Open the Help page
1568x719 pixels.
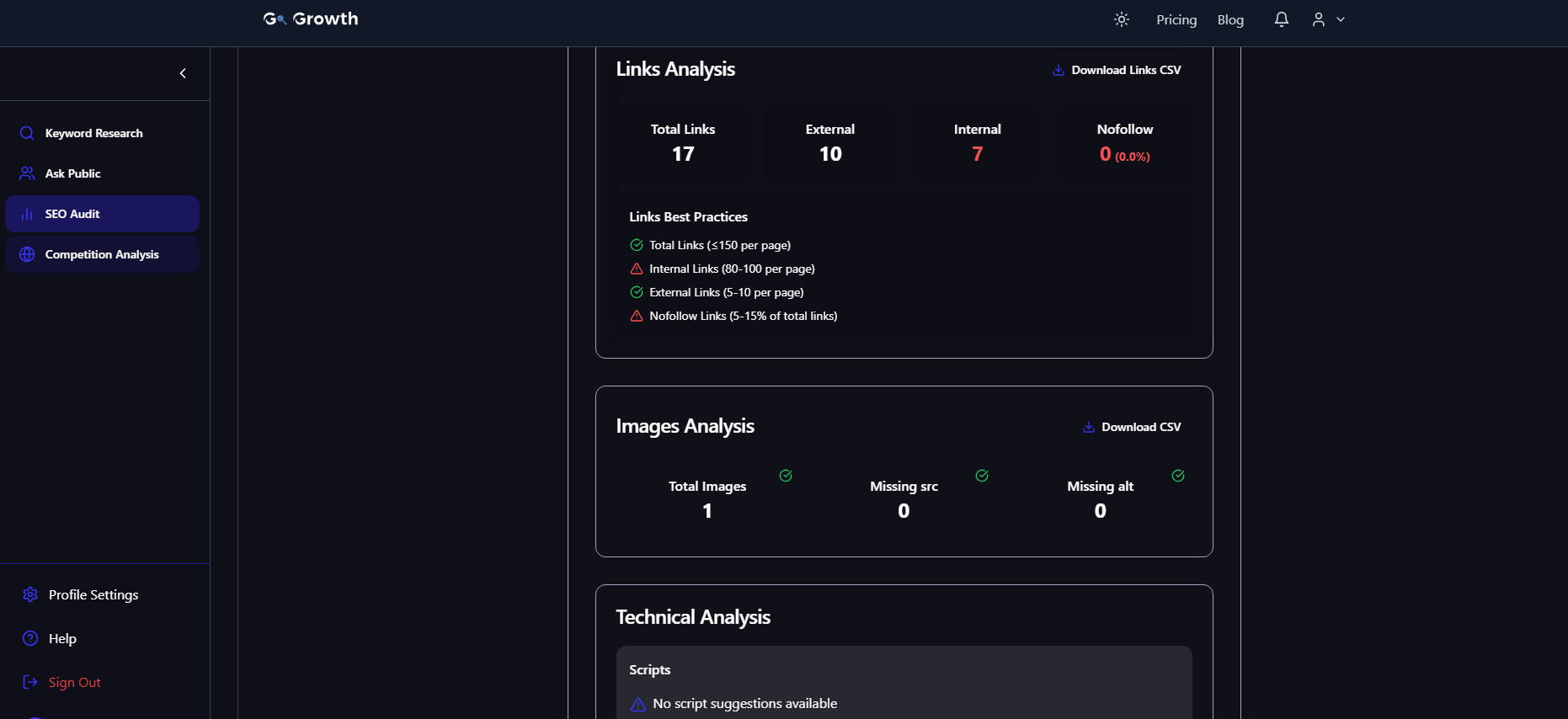tap(62, 638)
